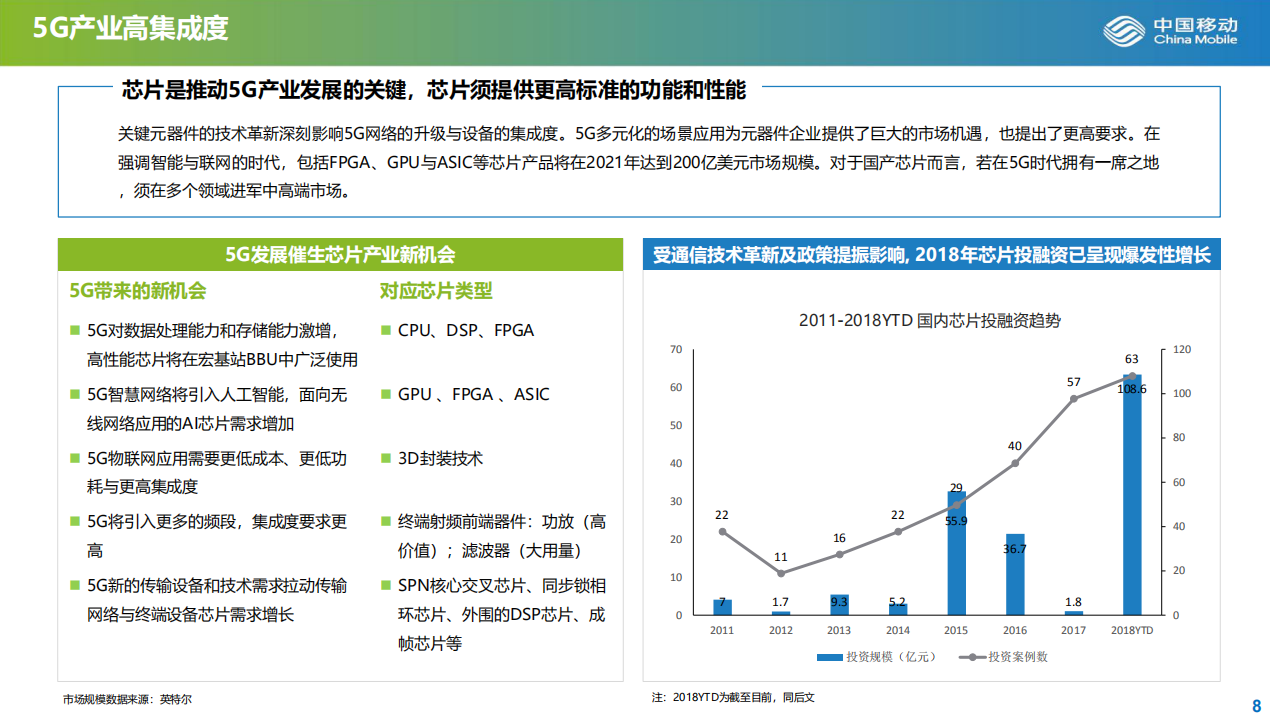Click the chart title 2011-2018YTD 国内芯片投融资趋势
Viewport: 1270px width, 714px height.
point(930,320)
